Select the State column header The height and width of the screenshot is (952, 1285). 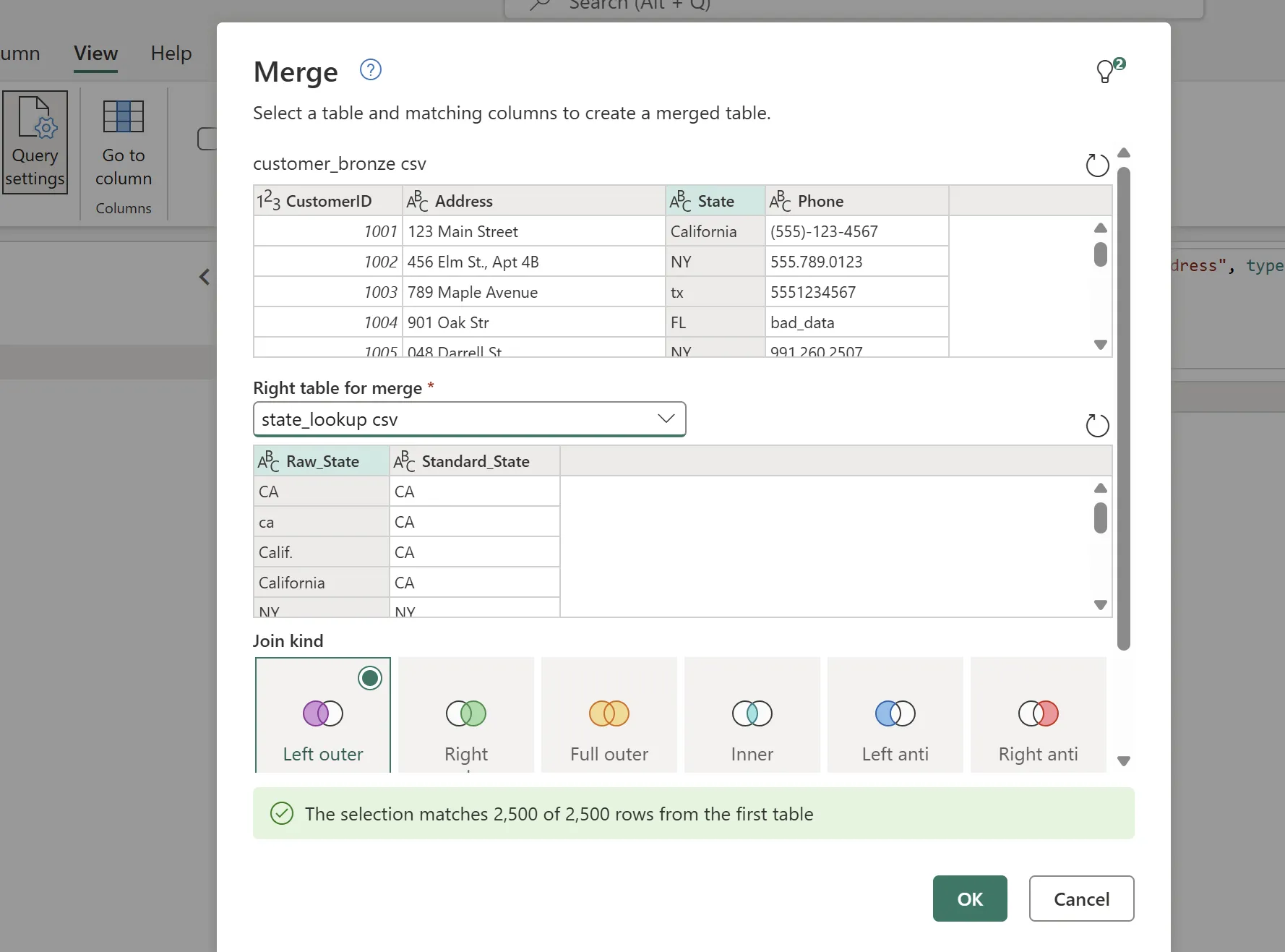coord(715,200)
